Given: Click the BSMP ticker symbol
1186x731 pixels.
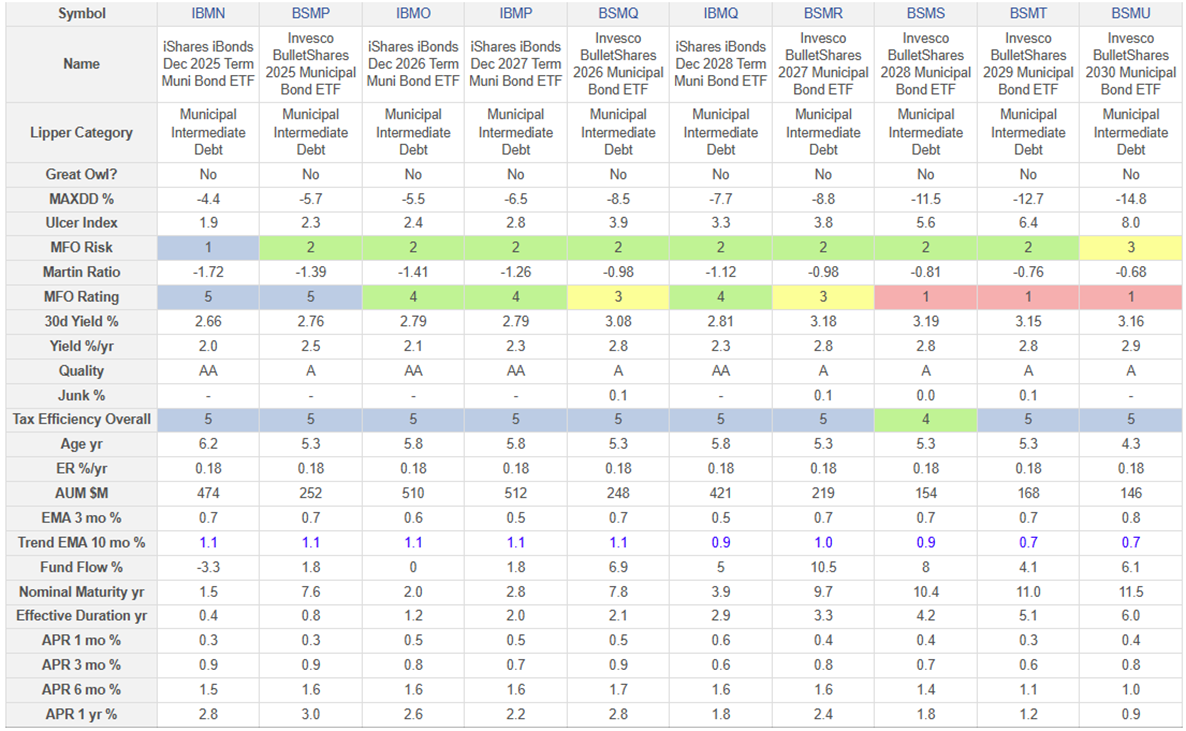Looking at the screenshot, I should [x=311, y=14].
